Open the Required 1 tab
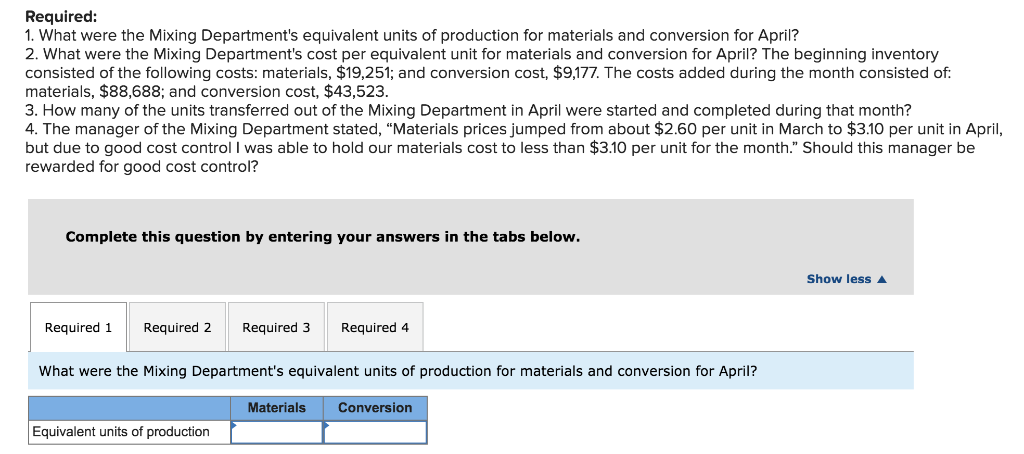The image size is (1024, 454). click(x=78, y=327)
